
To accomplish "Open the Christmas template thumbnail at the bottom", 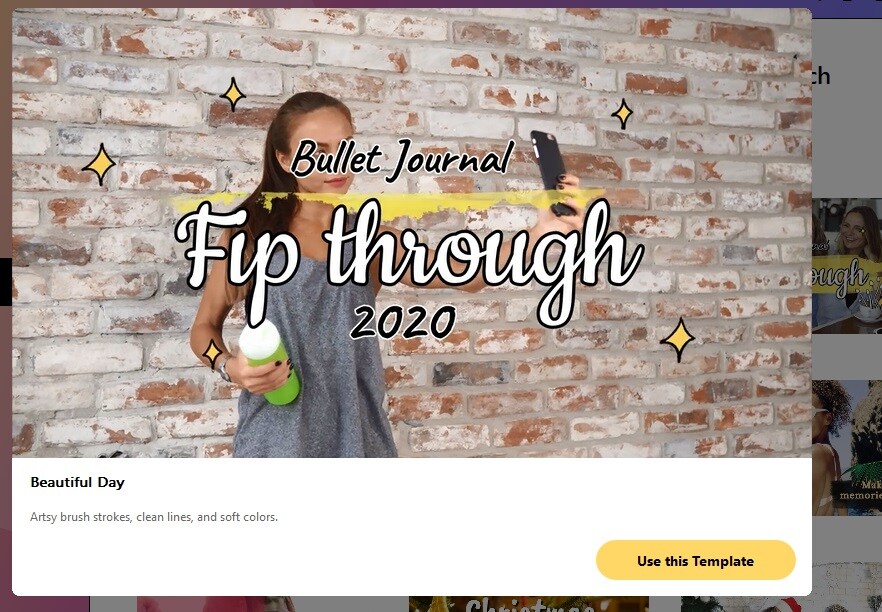I will coord(528,604).
